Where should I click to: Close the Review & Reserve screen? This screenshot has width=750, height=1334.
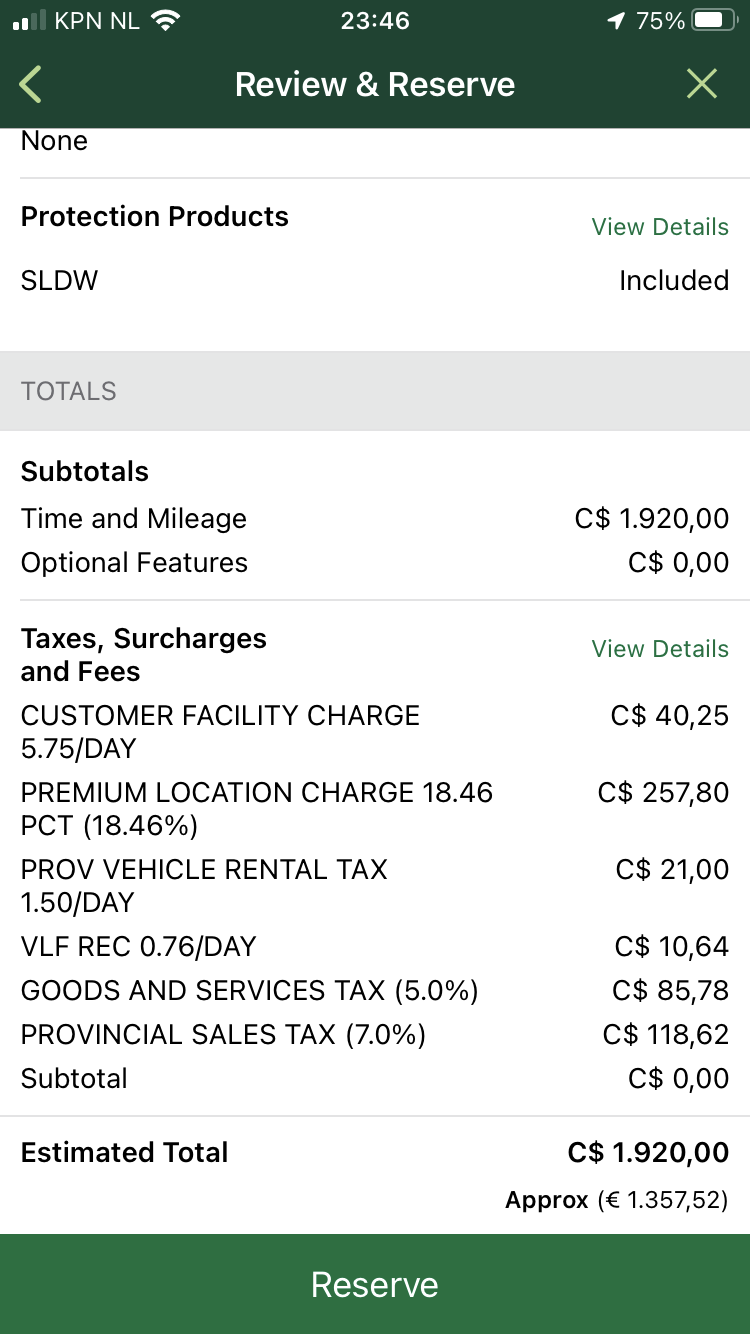[x=702, y=85]
